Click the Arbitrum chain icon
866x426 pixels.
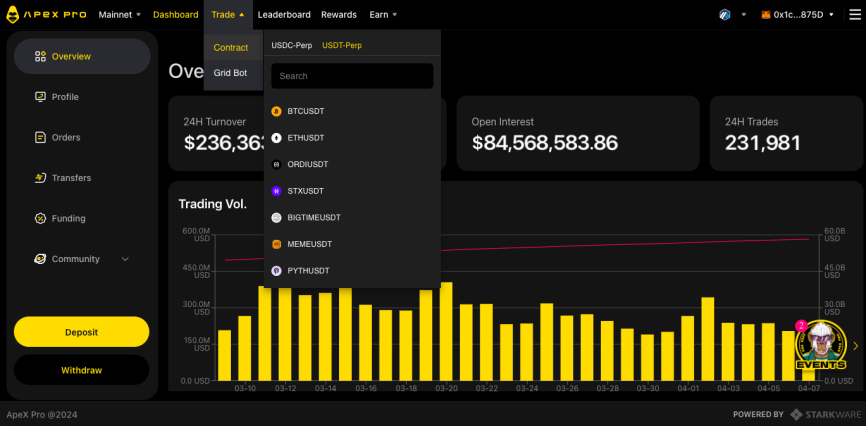click(x=725, y=15)
